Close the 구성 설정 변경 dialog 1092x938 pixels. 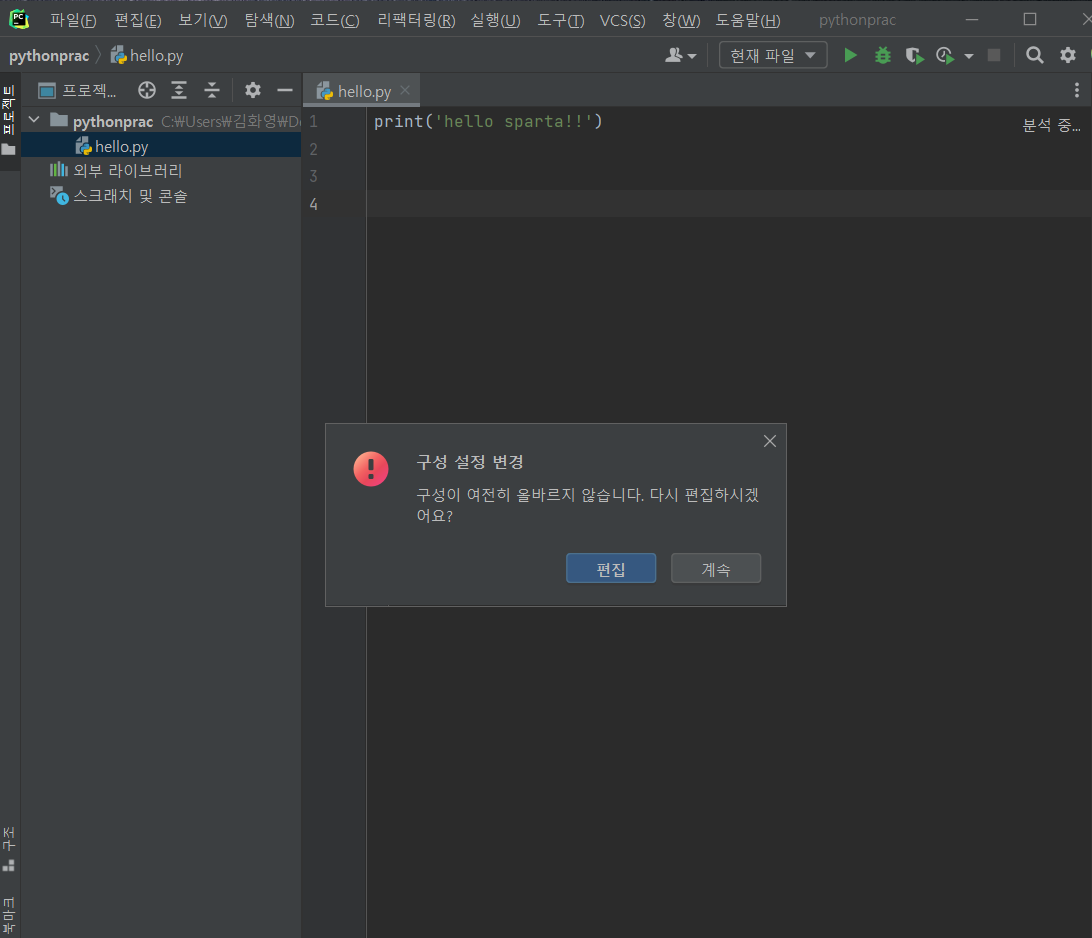(x=770, y=441)
